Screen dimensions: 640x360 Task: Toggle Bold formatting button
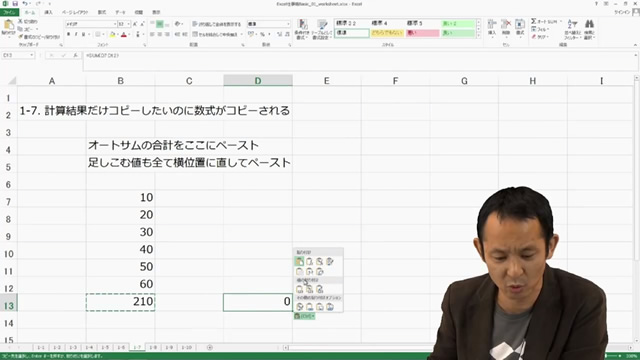(x=69, y=35)
